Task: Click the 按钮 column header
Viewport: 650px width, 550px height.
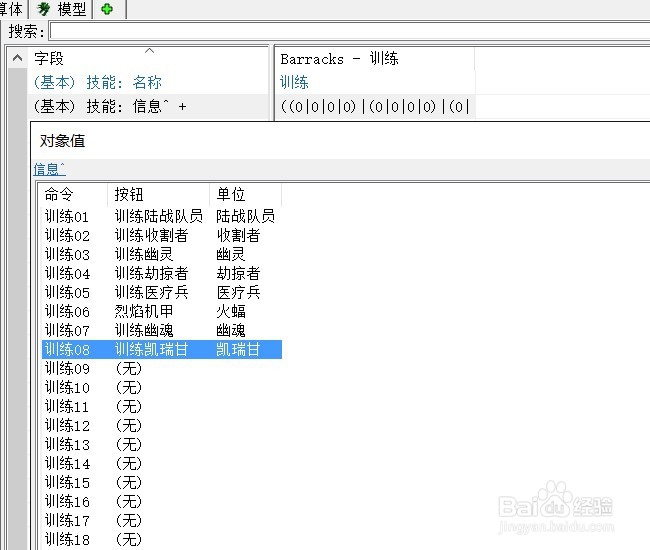Action: click(x=129, y=194)
